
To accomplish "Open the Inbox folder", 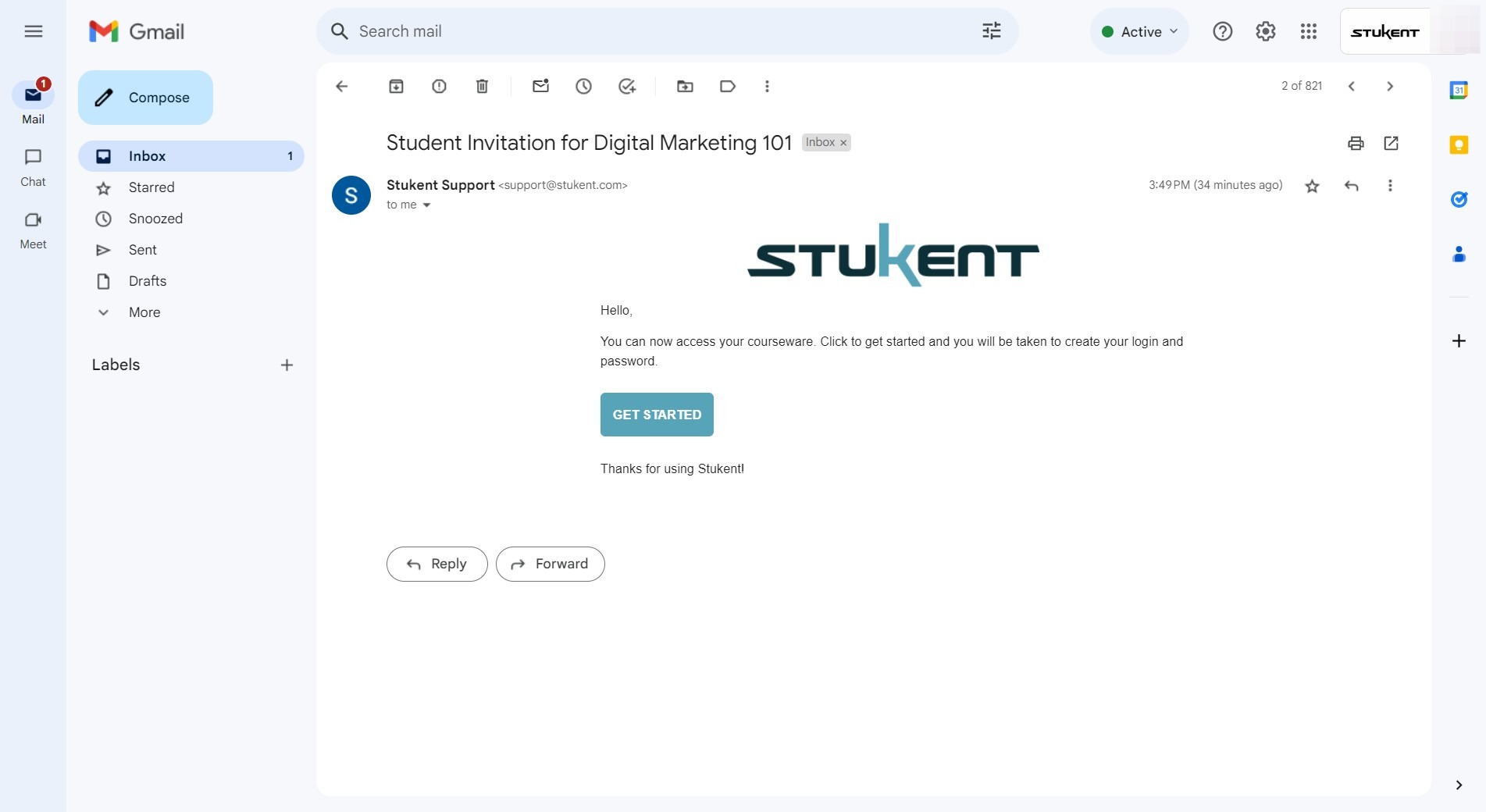I will (x=191, y=156).
